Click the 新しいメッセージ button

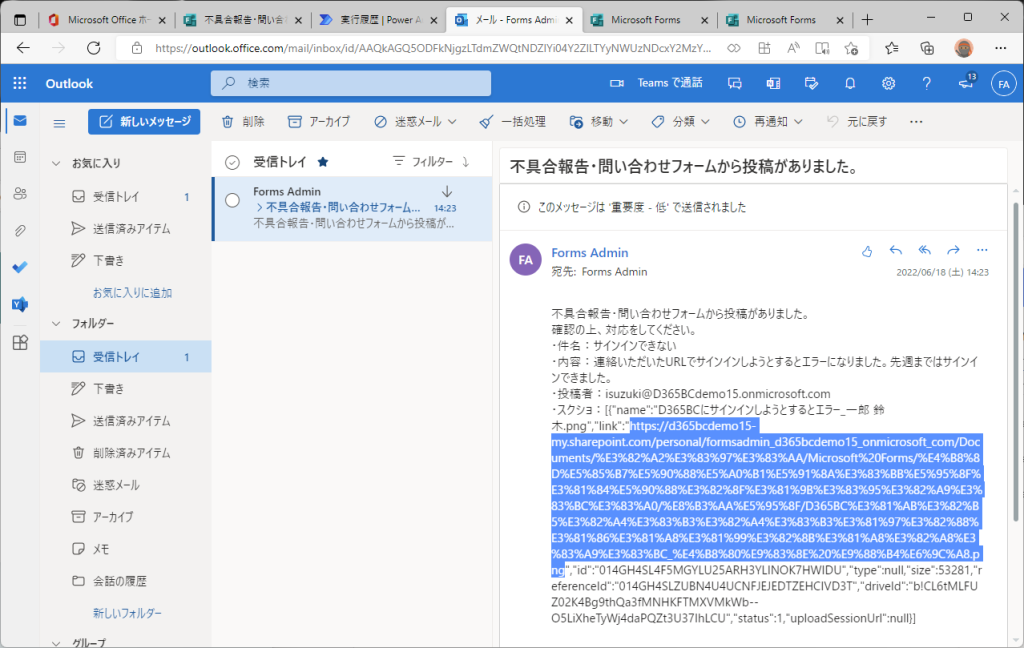pyautogui.click(x=144, y=122)
